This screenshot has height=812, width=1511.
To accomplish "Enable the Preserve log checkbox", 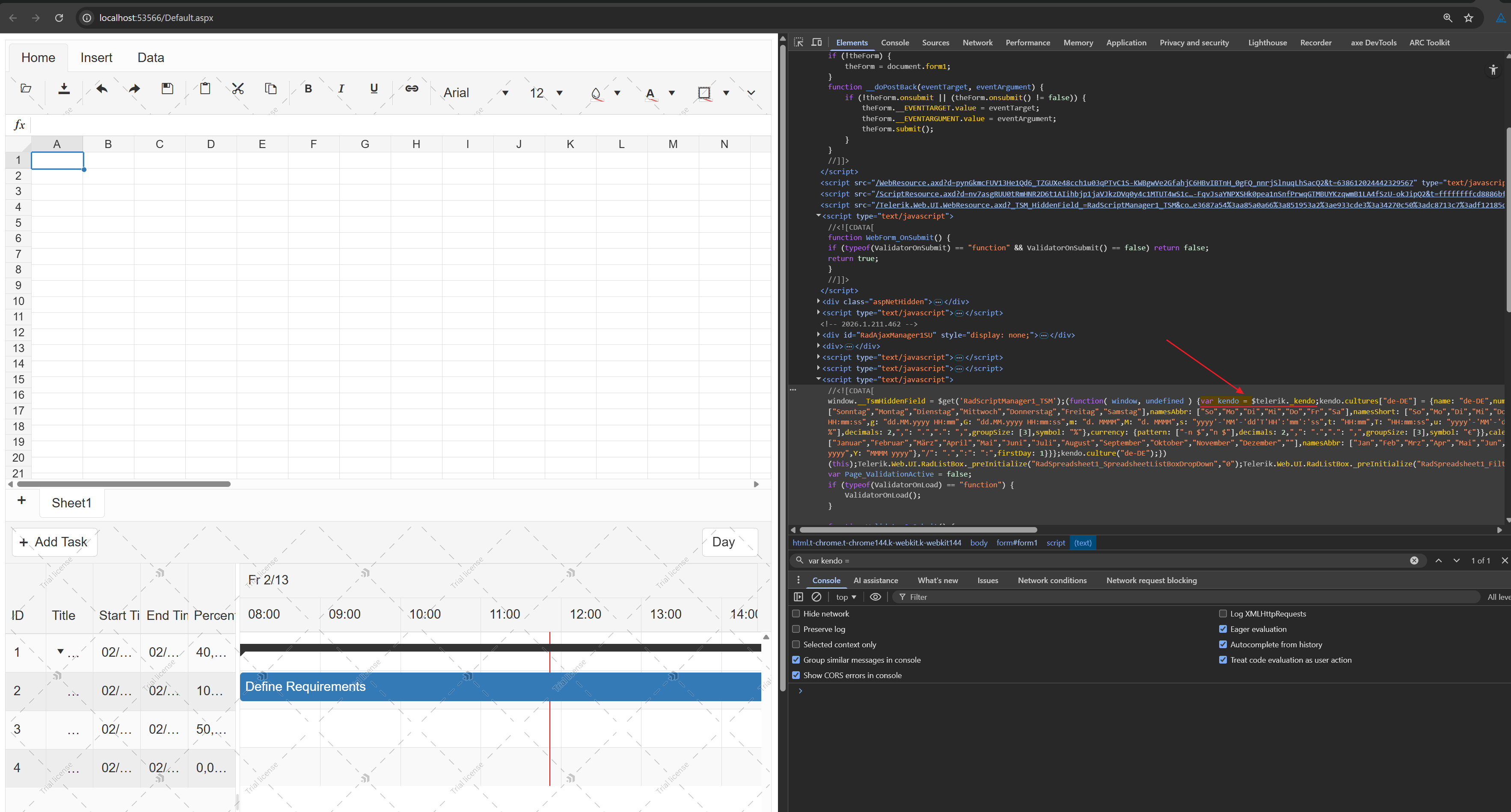I will (796, 629).
